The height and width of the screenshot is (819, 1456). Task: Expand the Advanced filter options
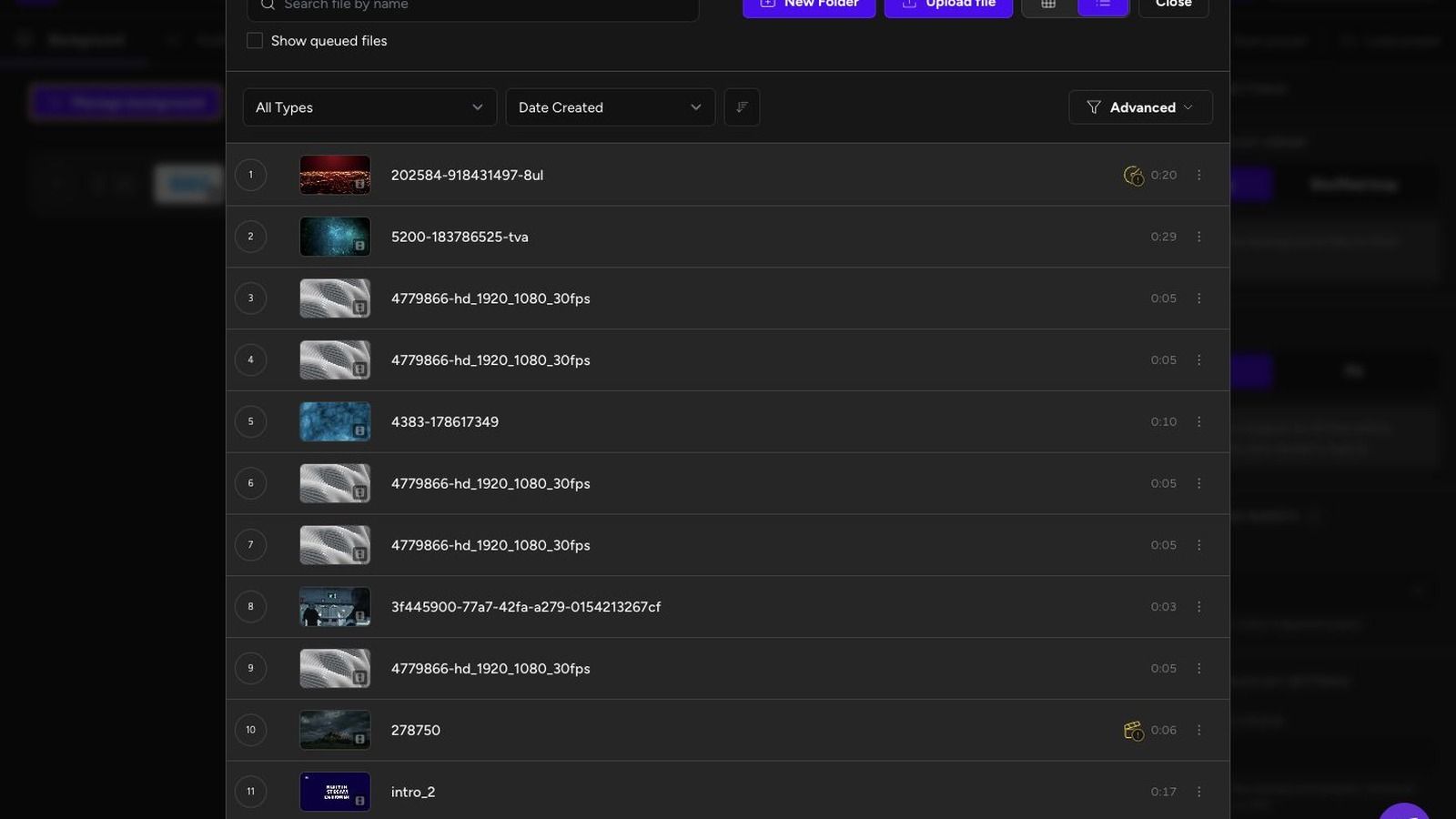[1140, 107]
